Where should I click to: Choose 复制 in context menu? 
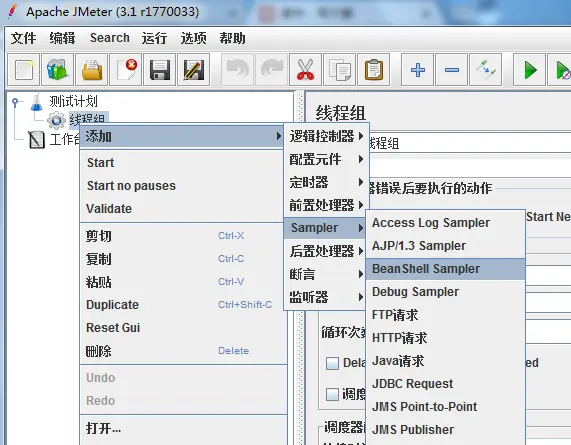pos(181,259)
